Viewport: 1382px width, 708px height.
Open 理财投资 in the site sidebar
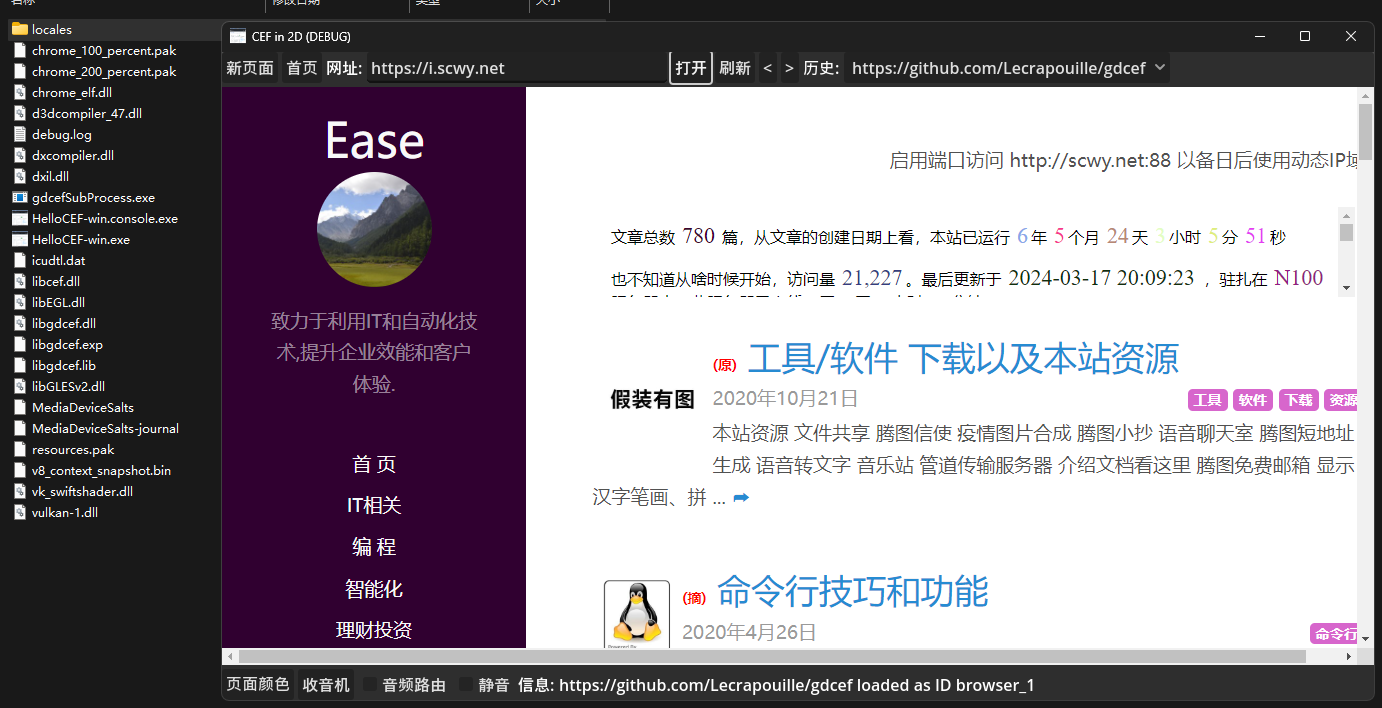(x=374, y=630)
